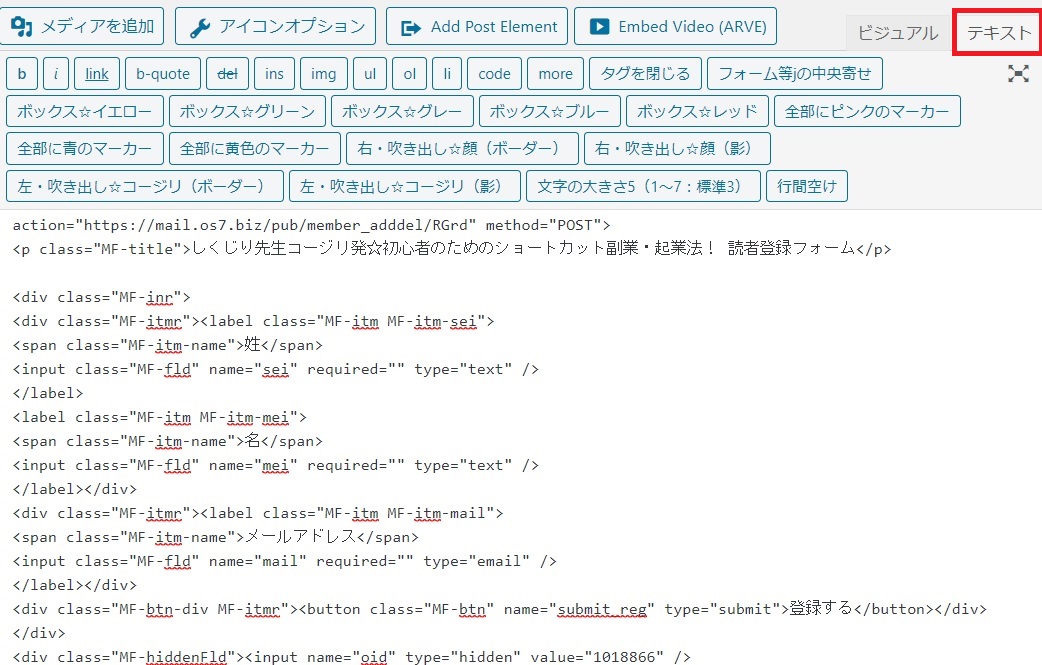Click Add Post Element button
The width and height of the screenshot is (1042, 665).
[x=477, y=27]
